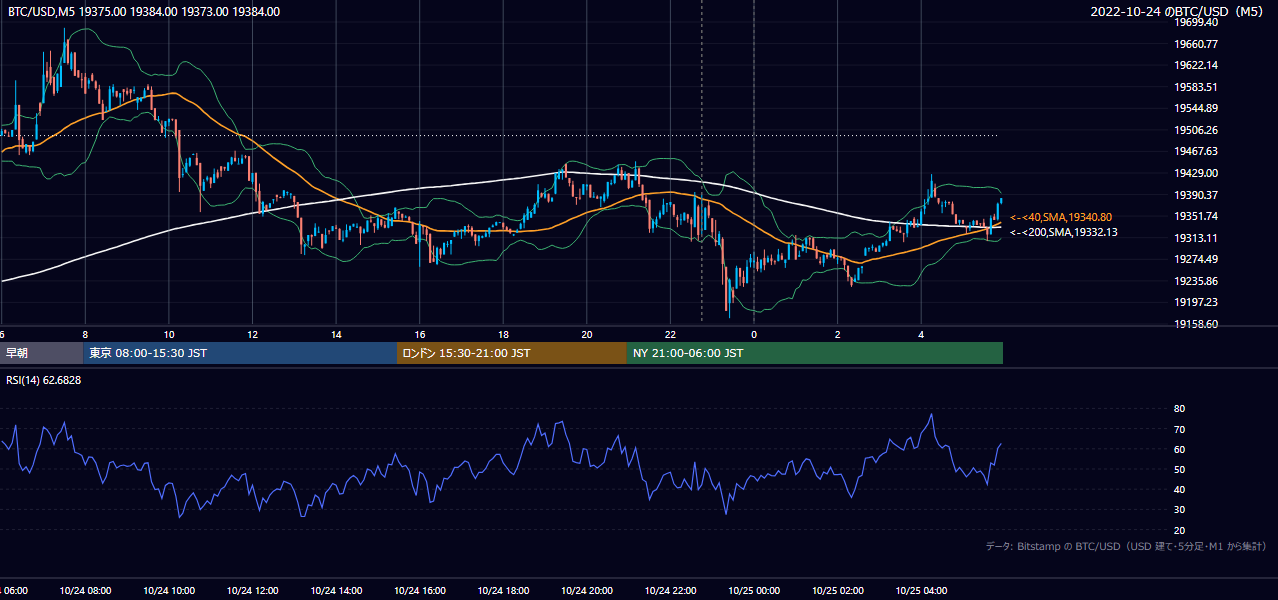This screenshot has width=1278, height=600.
Task: Click the 200 SMA 19332.13 label
Action: pyautogui.click(x=1064, y=232)
